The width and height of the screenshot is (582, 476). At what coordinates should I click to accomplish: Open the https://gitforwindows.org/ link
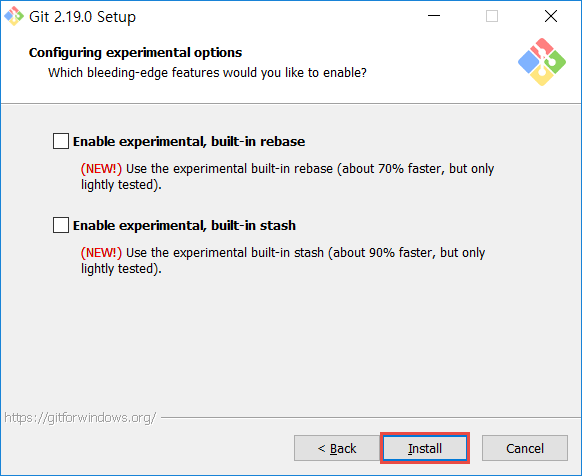(x=80, y=418)
